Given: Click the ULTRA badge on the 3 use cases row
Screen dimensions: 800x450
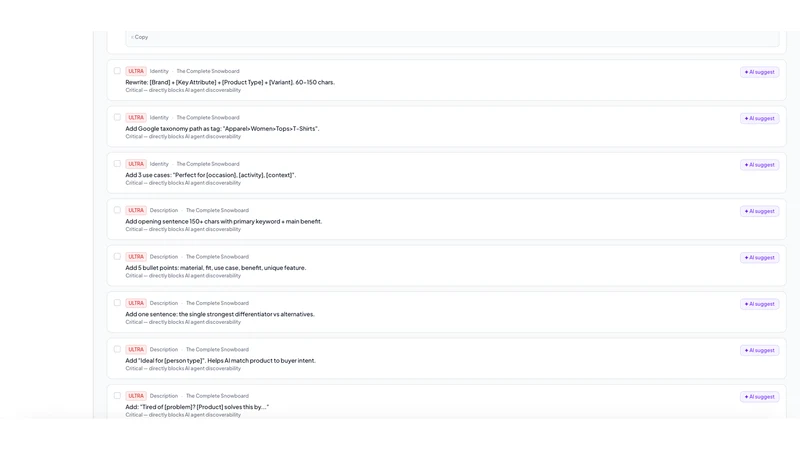Looking at the screenshot, I should point(136,164).
